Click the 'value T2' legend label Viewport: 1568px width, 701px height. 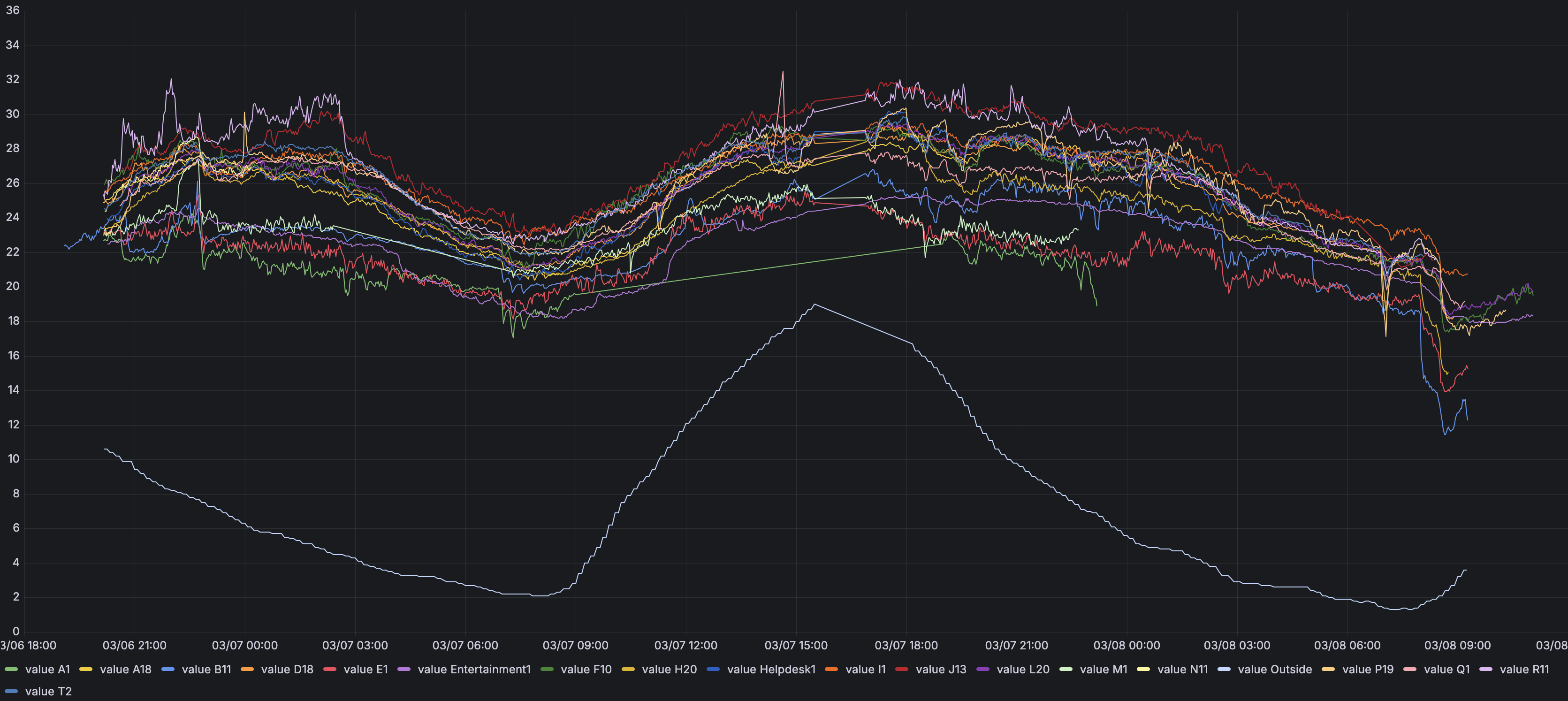point(48,691)
